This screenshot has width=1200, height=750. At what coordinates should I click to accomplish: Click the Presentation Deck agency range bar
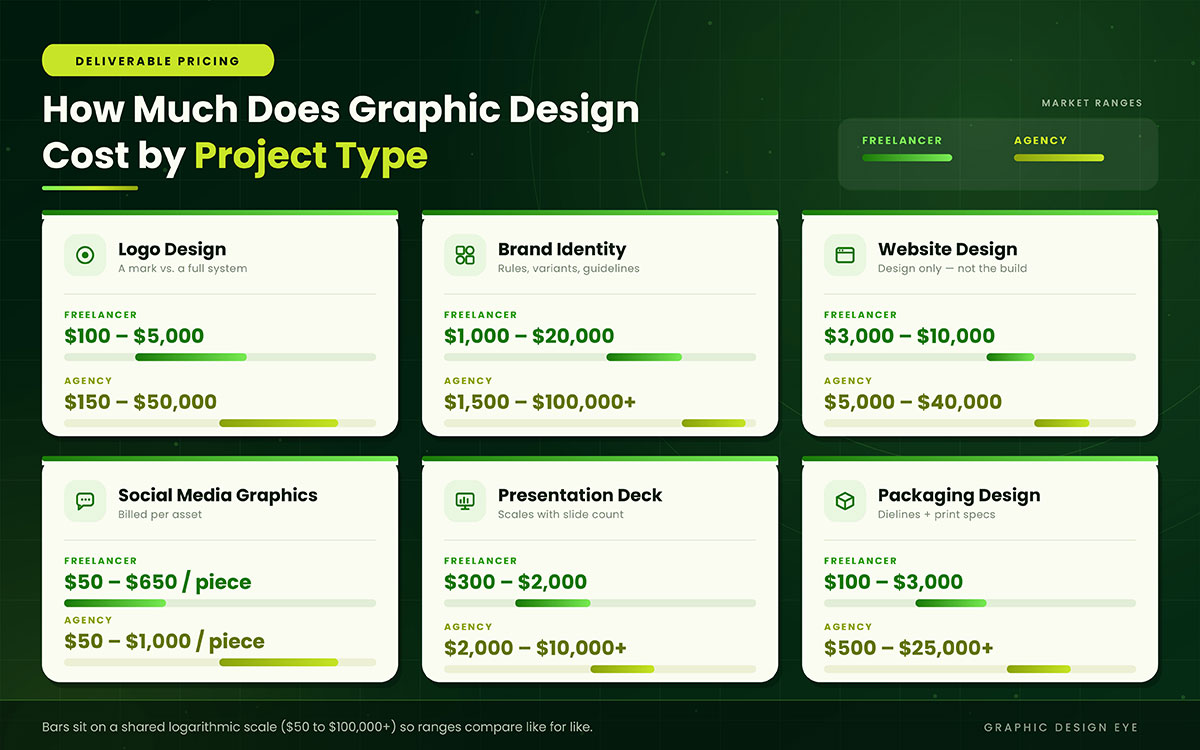[x=622, y=669]
